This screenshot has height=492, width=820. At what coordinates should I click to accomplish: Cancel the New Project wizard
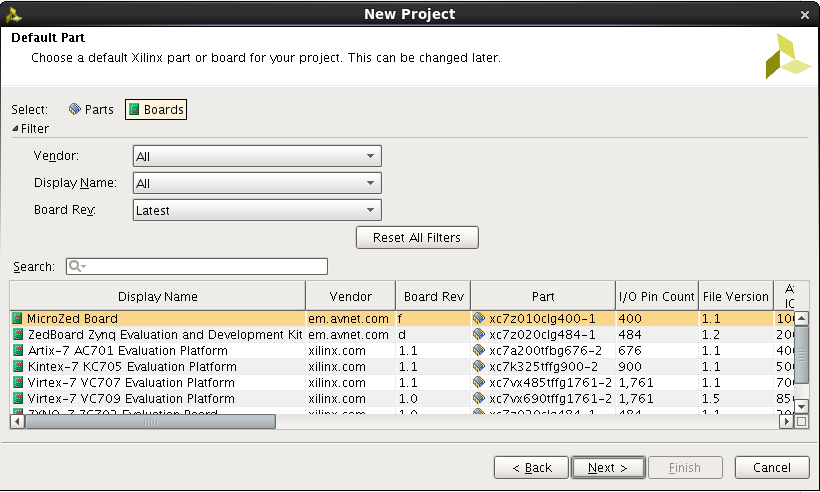[x=772, y=467]
